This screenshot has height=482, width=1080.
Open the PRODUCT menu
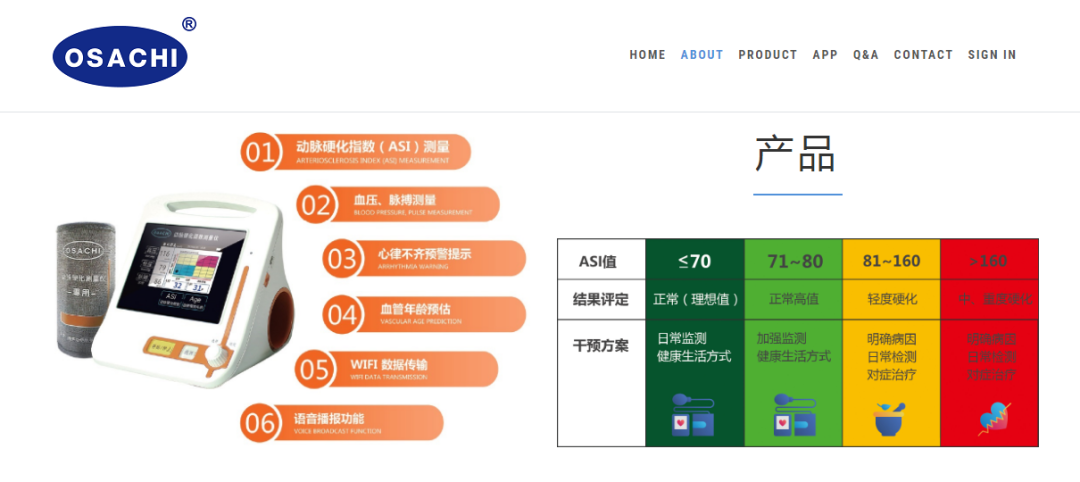[x=768, y=55]
